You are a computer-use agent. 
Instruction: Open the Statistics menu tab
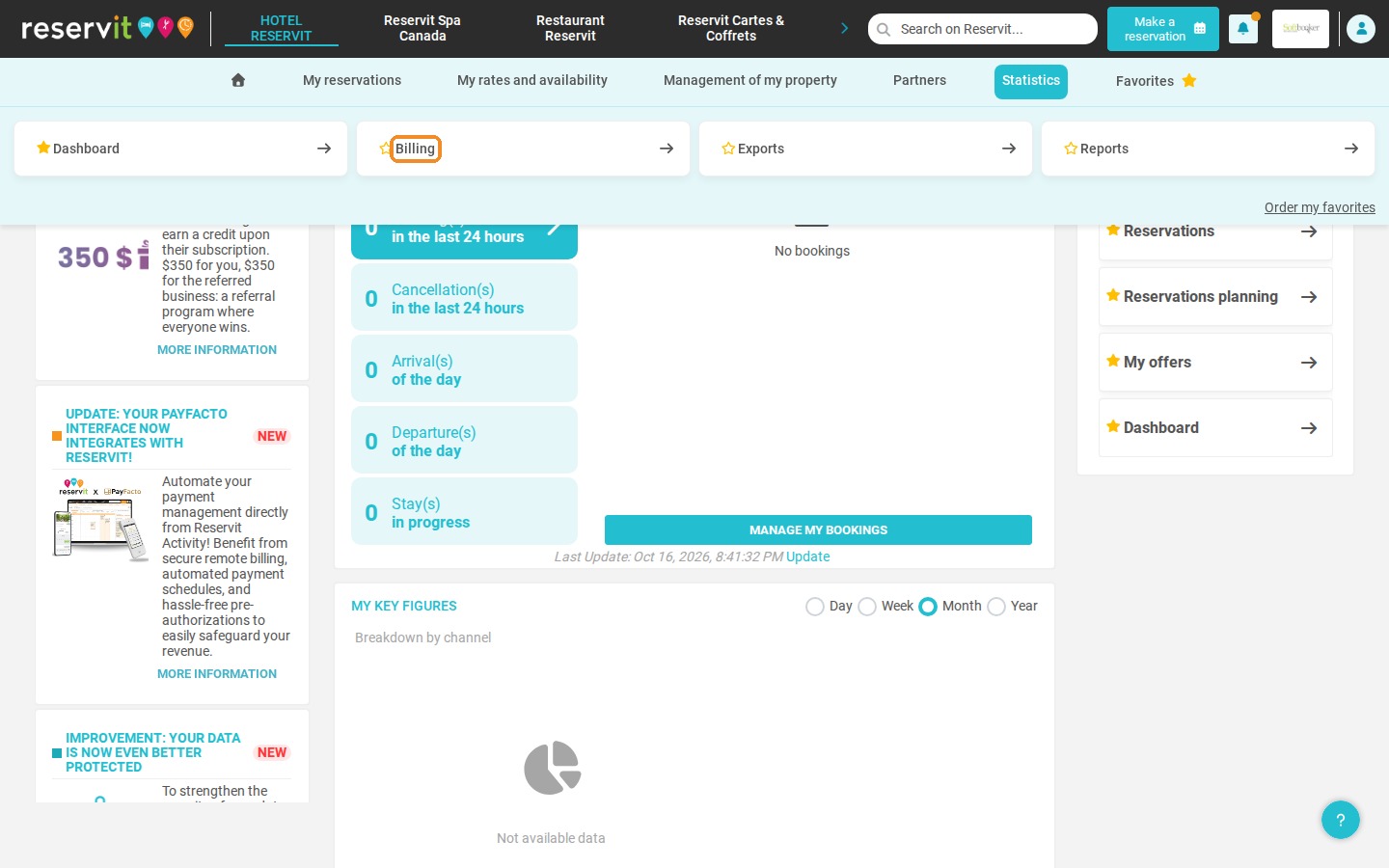coord(1031,81)
